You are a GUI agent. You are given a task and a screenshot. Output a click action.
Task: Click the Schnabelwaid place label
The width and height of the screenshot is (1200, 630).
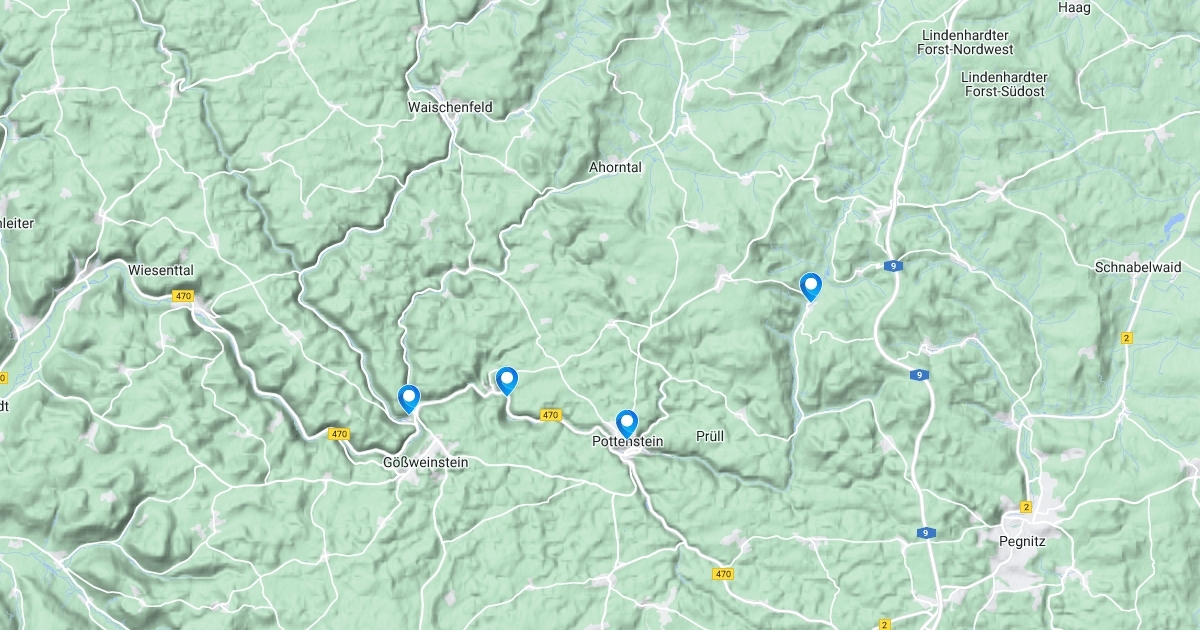coord(1138,268)
